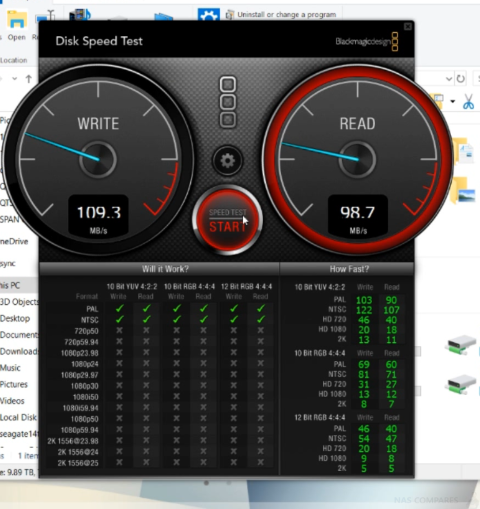Open Downloads in navigation pane
This screenshot has width=480, height=509.
click(x=19, y=352)
